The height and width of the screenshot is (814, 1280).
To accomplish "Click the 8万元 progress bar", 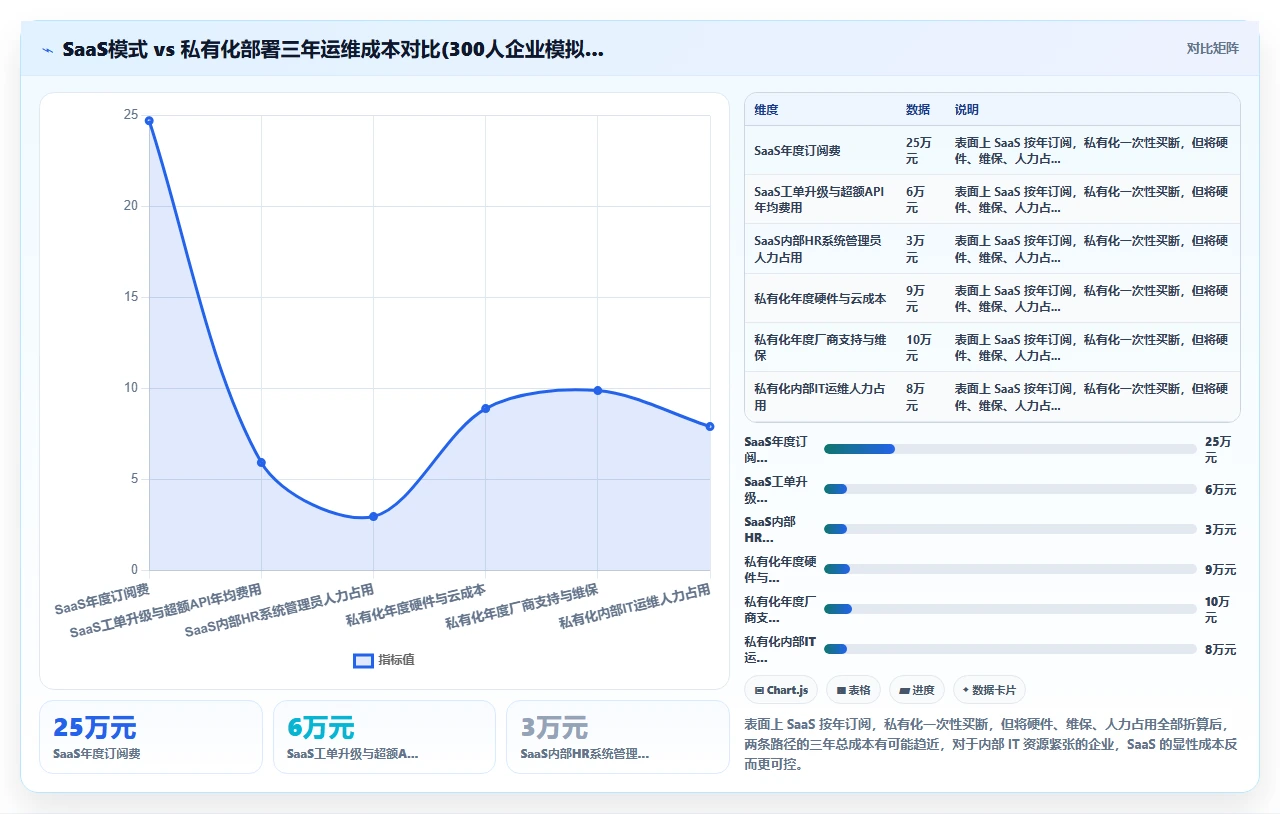I will tap(1010, 649).
